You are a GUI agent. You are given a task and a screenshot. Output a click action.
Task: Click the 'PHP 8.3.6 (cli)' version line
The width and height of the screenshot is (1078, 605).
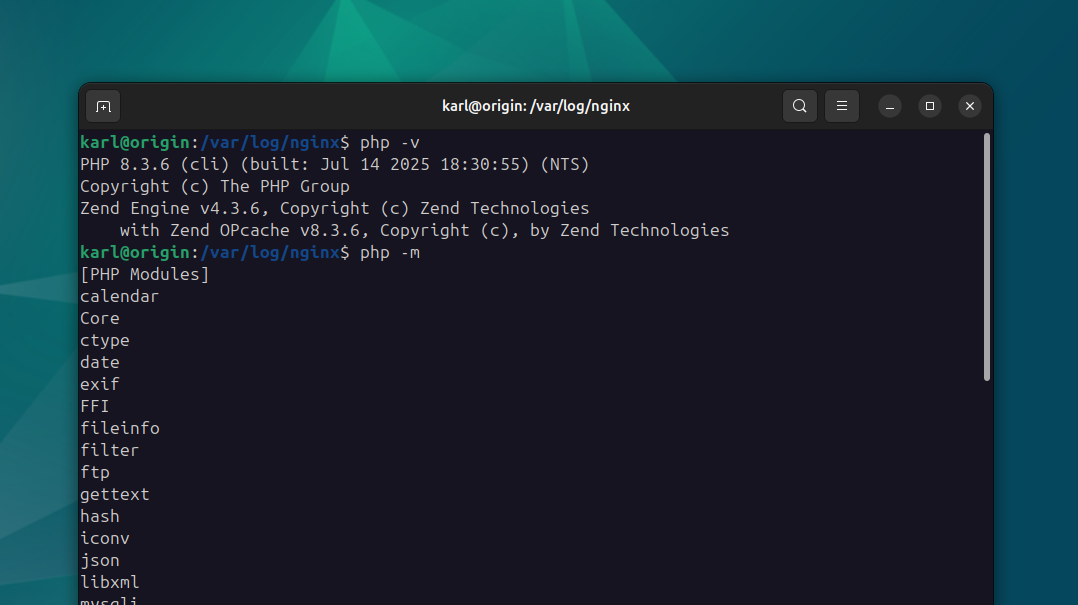(x=335, y=164)
